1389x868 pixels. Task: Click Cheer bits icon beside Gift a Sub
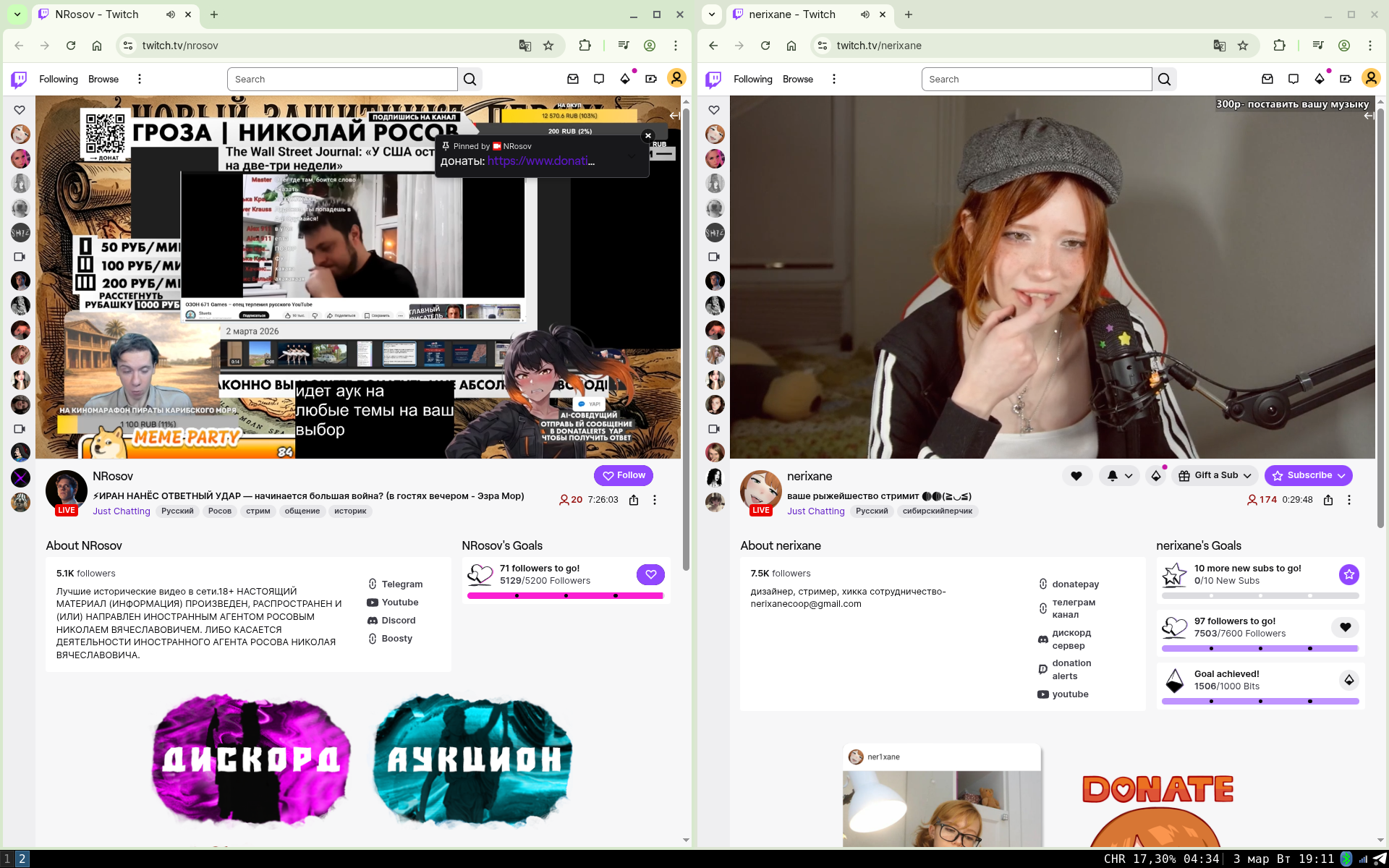pyautogui.click(x=1155, y=475)
